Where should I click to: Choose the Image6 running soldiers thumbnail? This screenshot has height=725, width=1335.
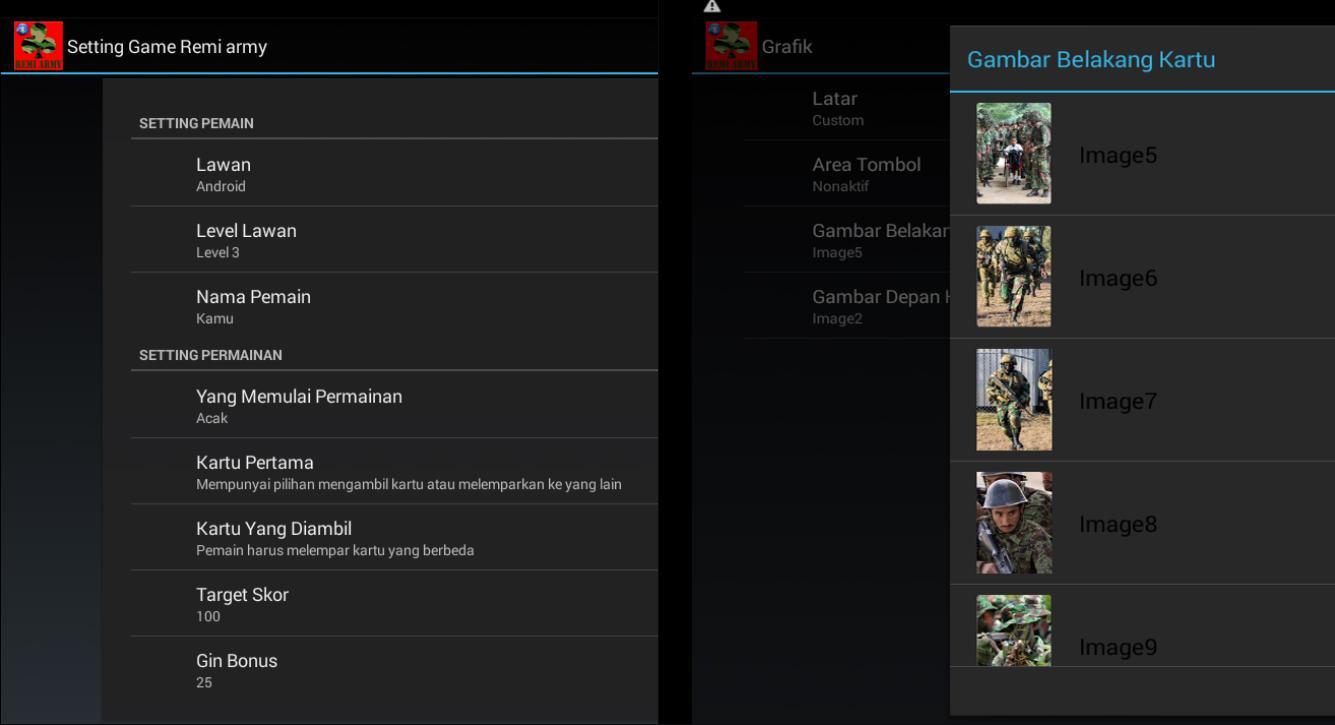click(x=1013, y=277)
